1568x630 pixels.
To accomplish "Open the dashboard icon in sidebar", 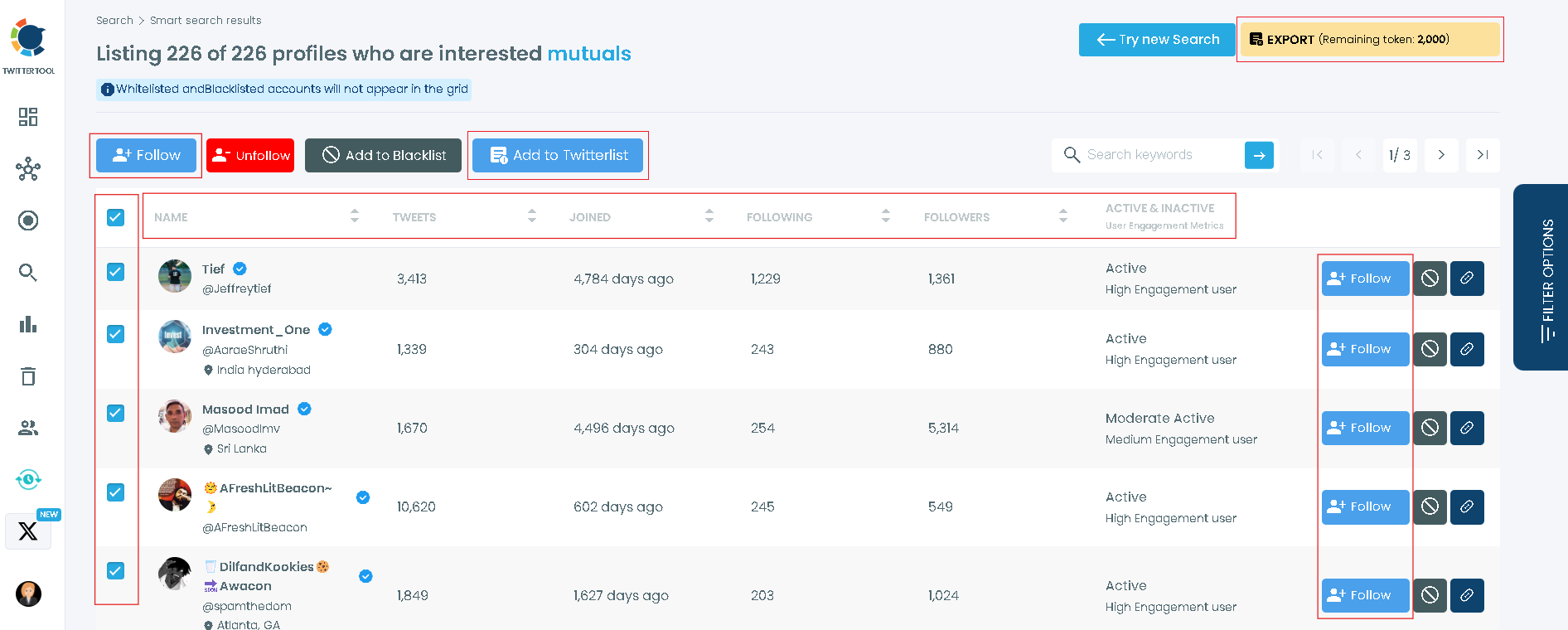I will [28, 117].
